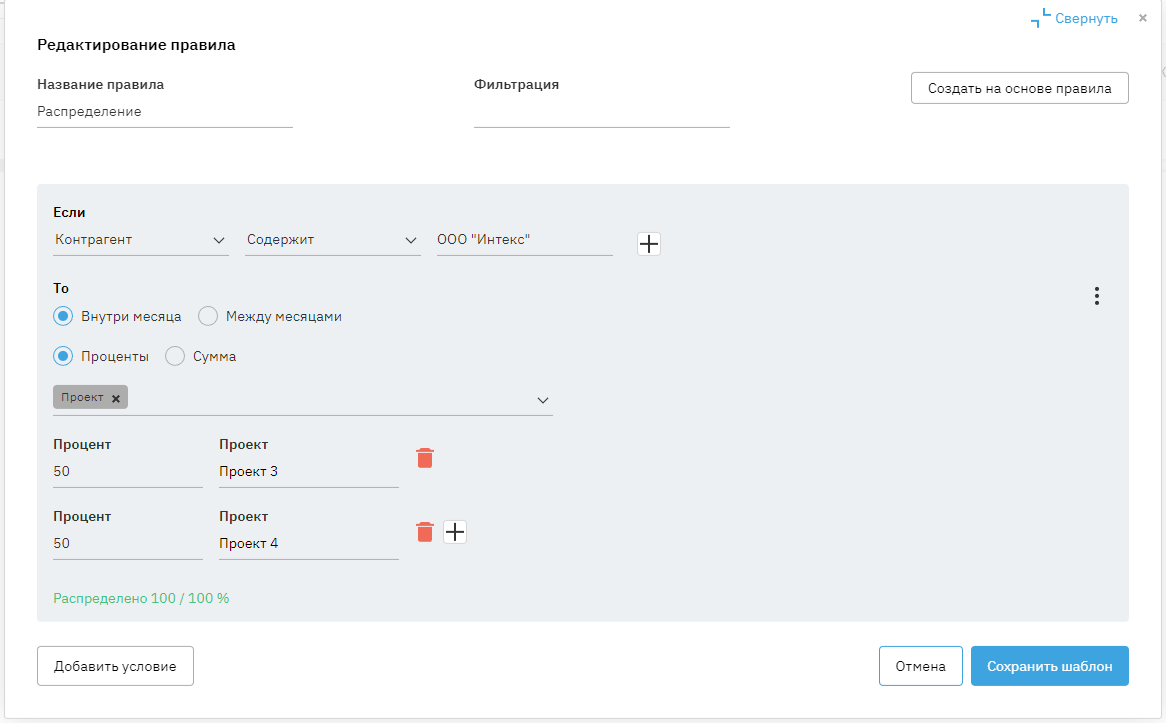Click the Фильтрация input field
The image size is (1166, 723).
tap(601, 112)
